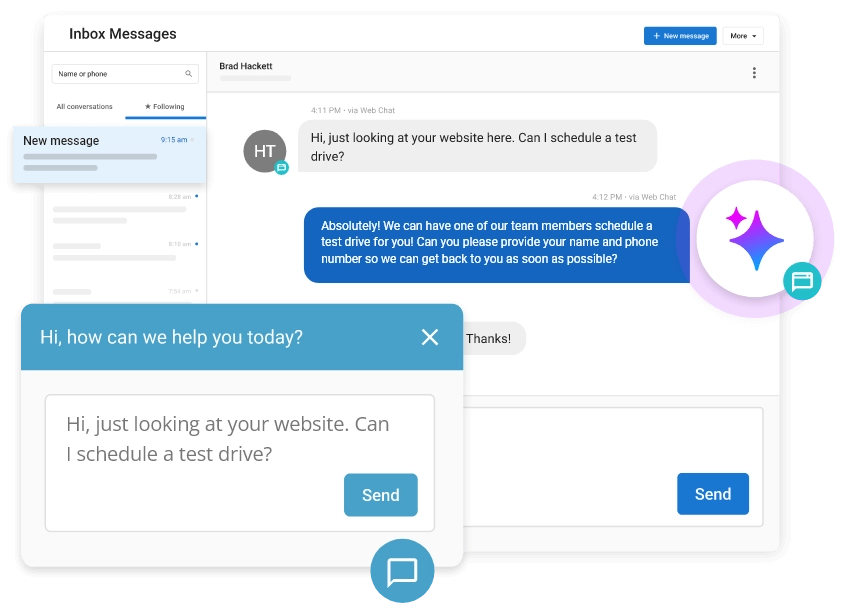Click the chat bubble badge on HT avatar
The height and width of the screenshot is (603, 848).
tap(280, 166)
